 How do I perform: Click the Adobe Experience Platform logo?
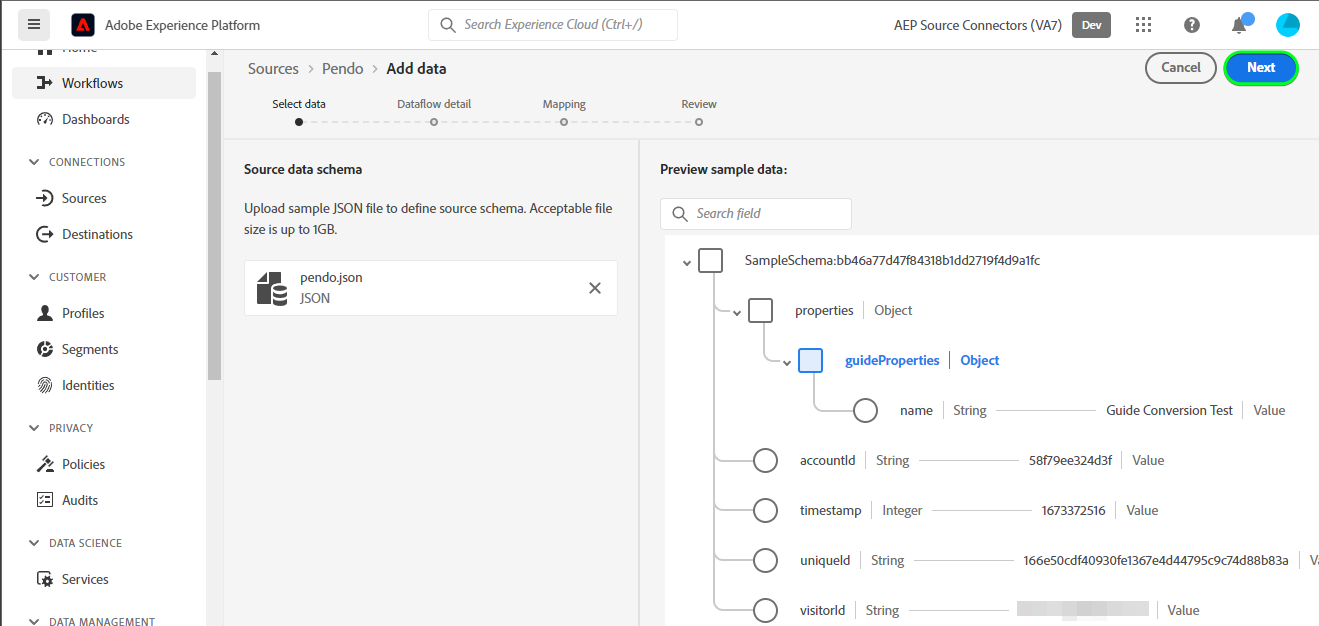(84, 25)
